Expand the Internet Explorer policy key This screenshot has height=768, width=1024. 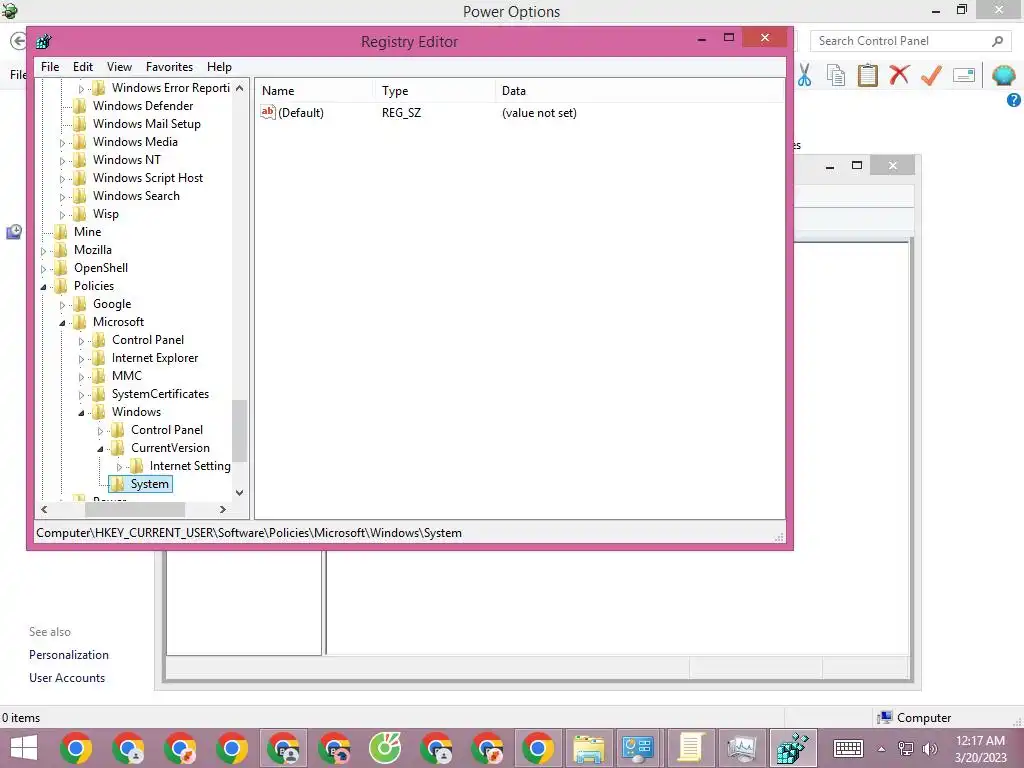click(x=81, y=359)
